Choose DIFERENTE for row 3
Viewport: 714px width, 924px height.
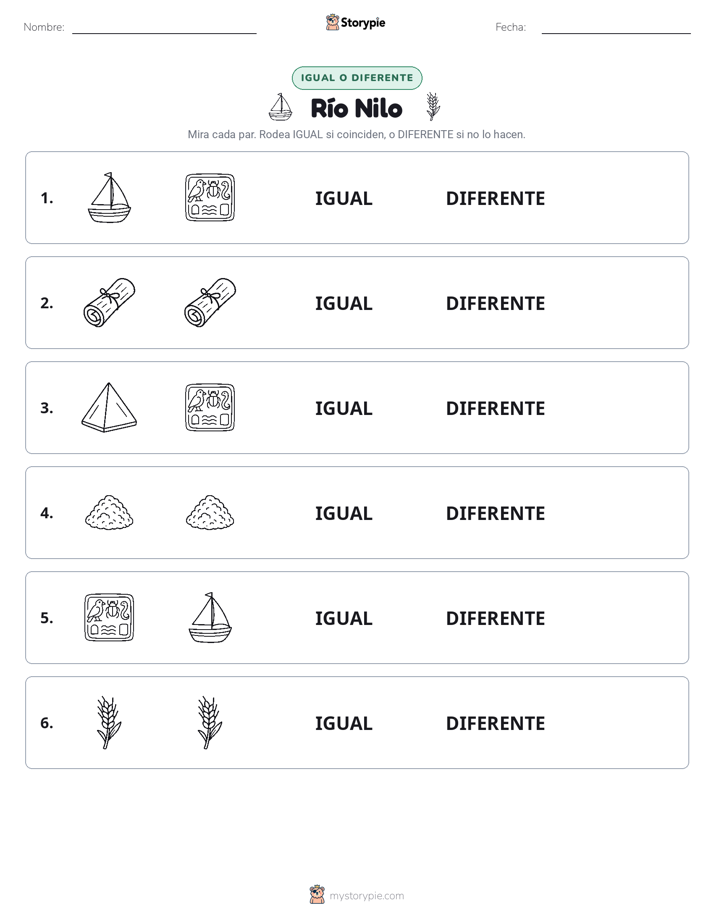click(495, 408)
